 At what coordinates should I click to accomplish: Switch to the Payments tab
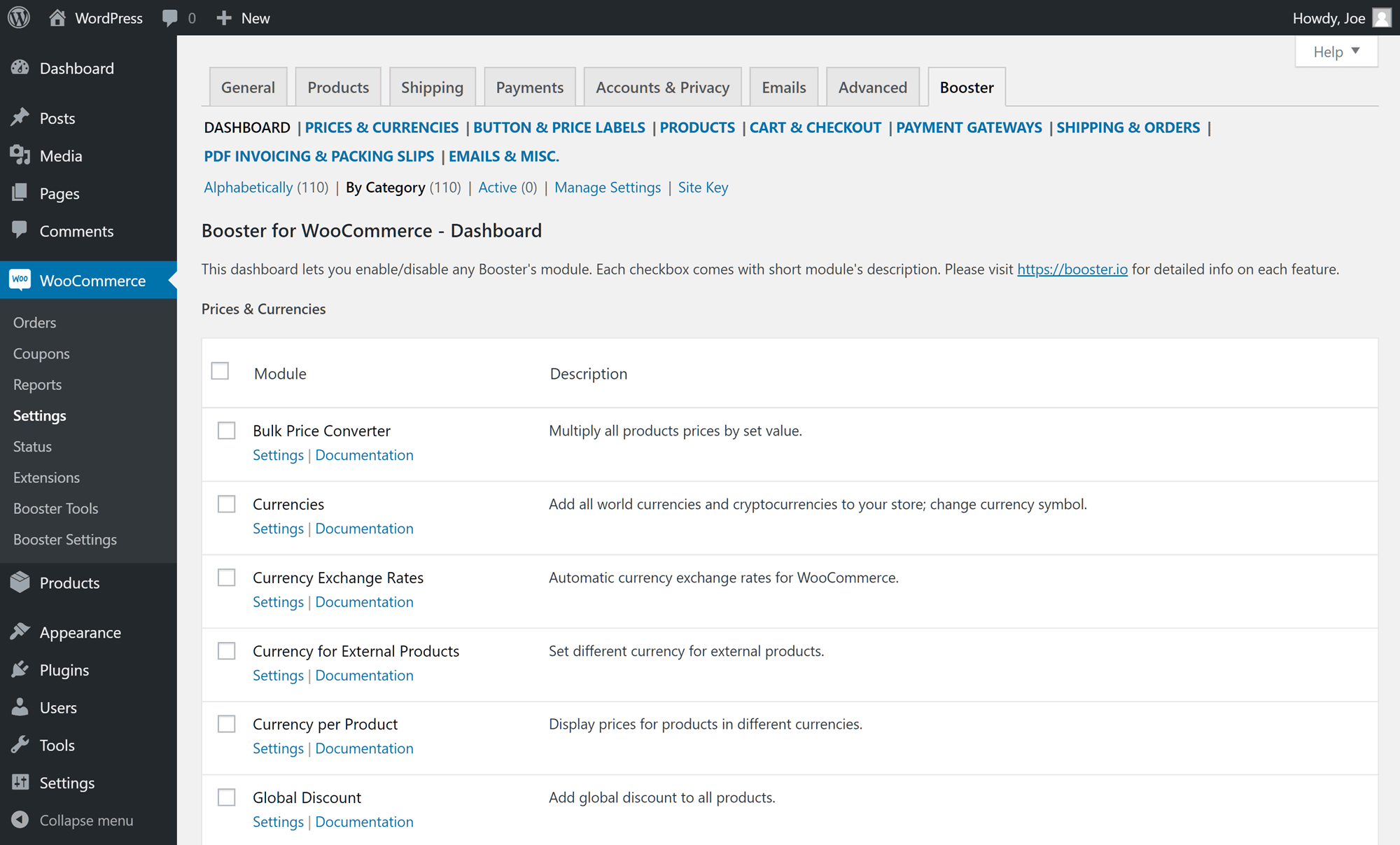coord(530,87)
